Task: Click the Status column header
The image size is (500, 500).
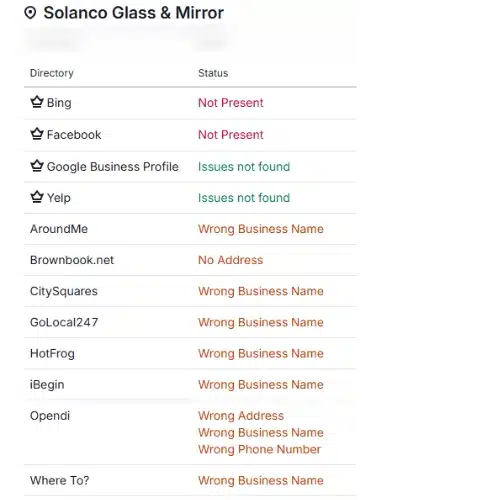Action: (x=213, y=73)
